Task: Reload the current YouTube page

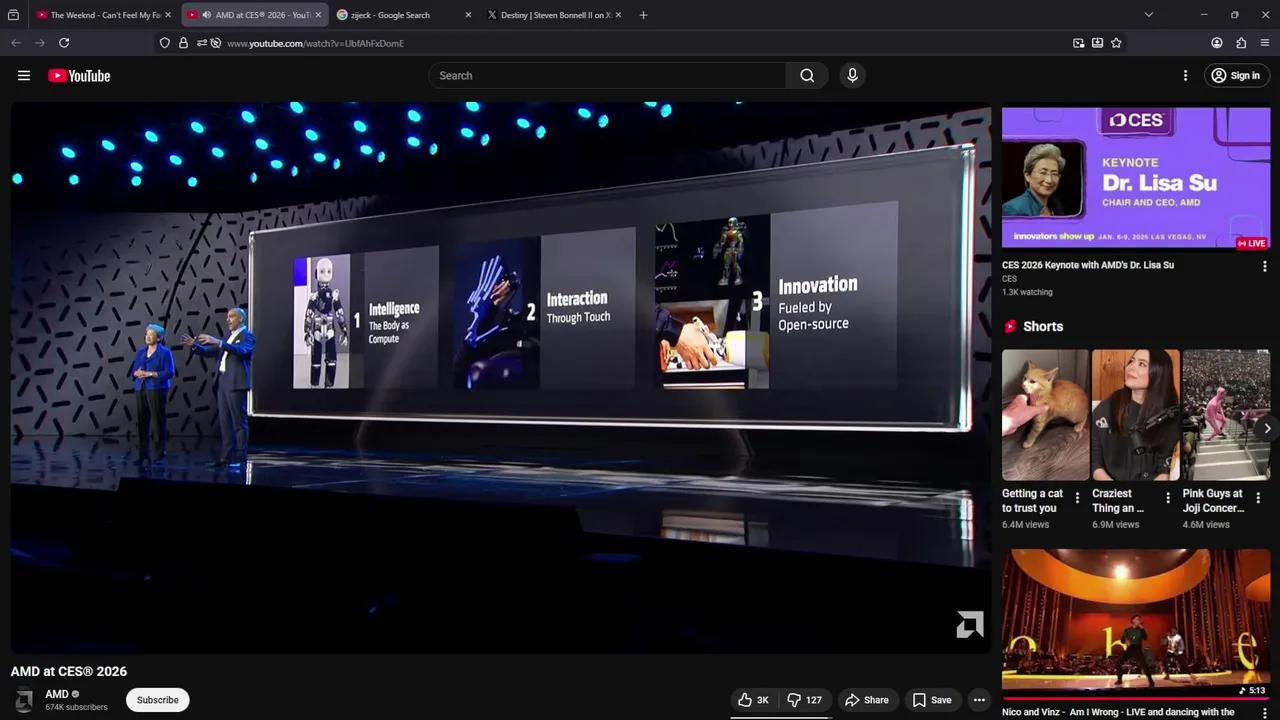Action: 64,43
